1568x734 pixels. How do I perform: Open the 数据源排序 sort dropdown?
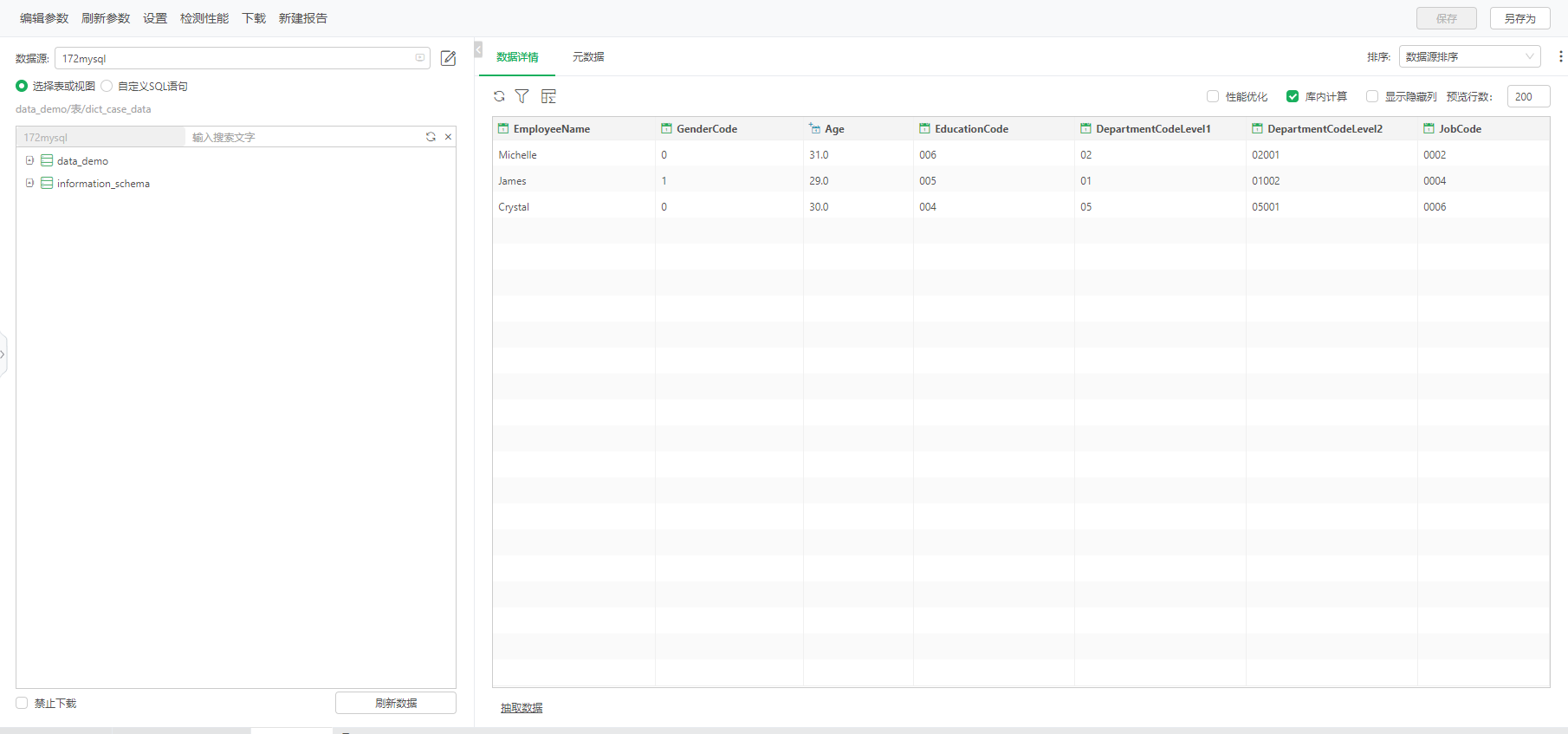click(x=1469, y=56)
